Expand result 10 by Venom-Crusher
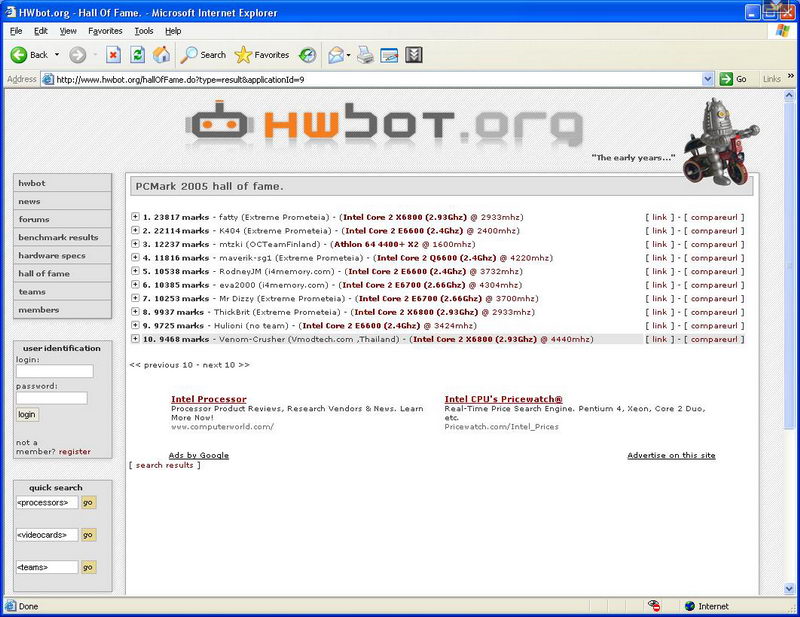800x617 pixels. coord(135,338)
